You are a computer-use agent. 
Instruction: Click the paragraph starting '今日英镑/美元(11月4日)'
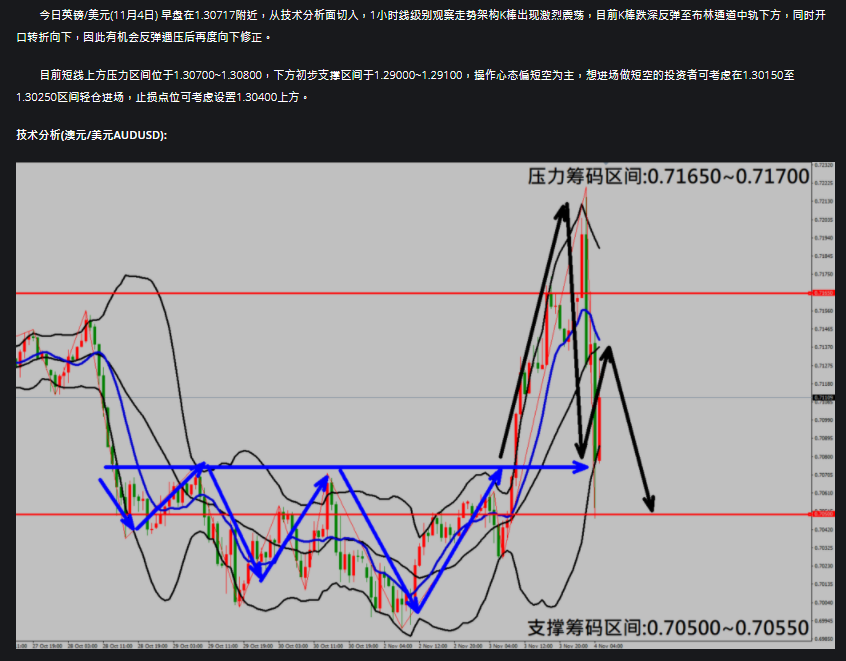click(x=421, y=26)
